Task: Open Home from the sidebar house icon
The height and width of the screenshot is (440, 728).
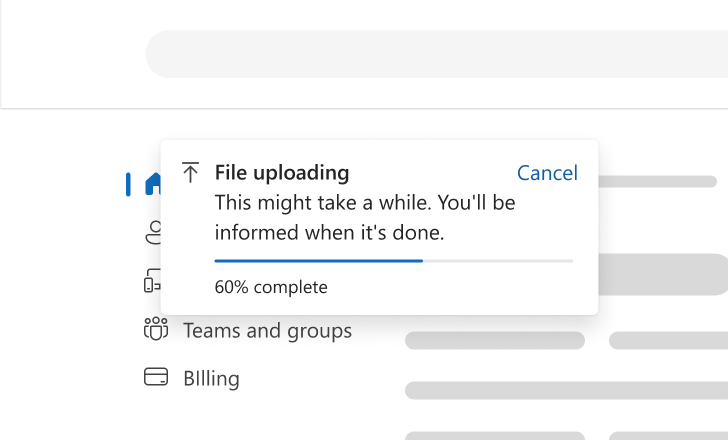Action: (x=153, y=184)
